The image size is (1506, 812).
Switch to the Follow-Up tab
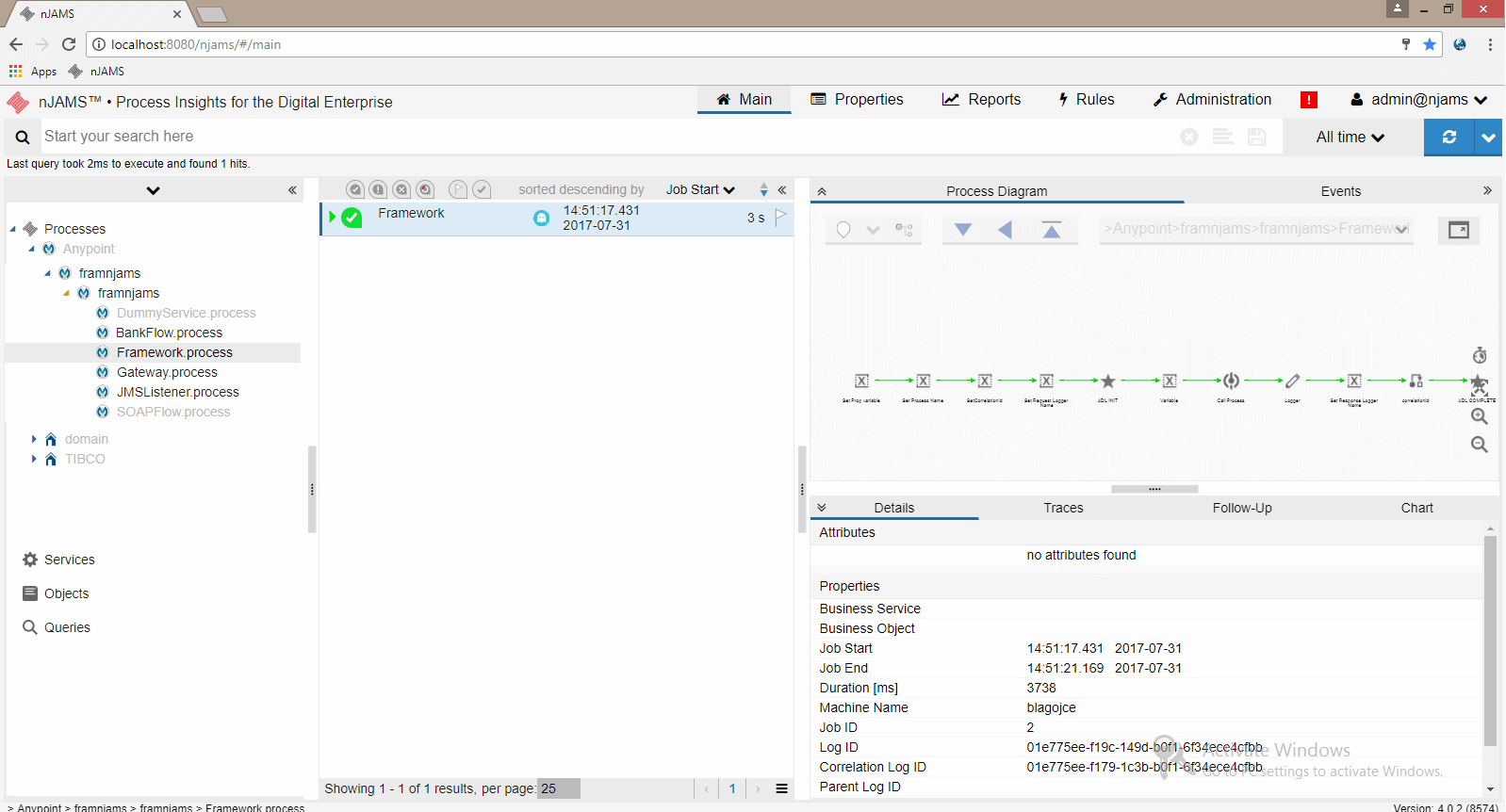click(x=1242, y=508)
